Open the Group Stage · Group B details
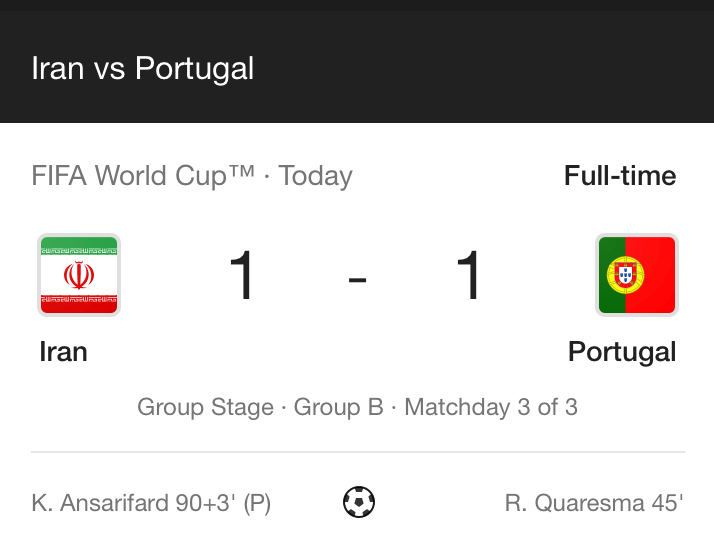The width and height of the screenshot is (714, 560). pyautogui.click(x=260, y=407)
